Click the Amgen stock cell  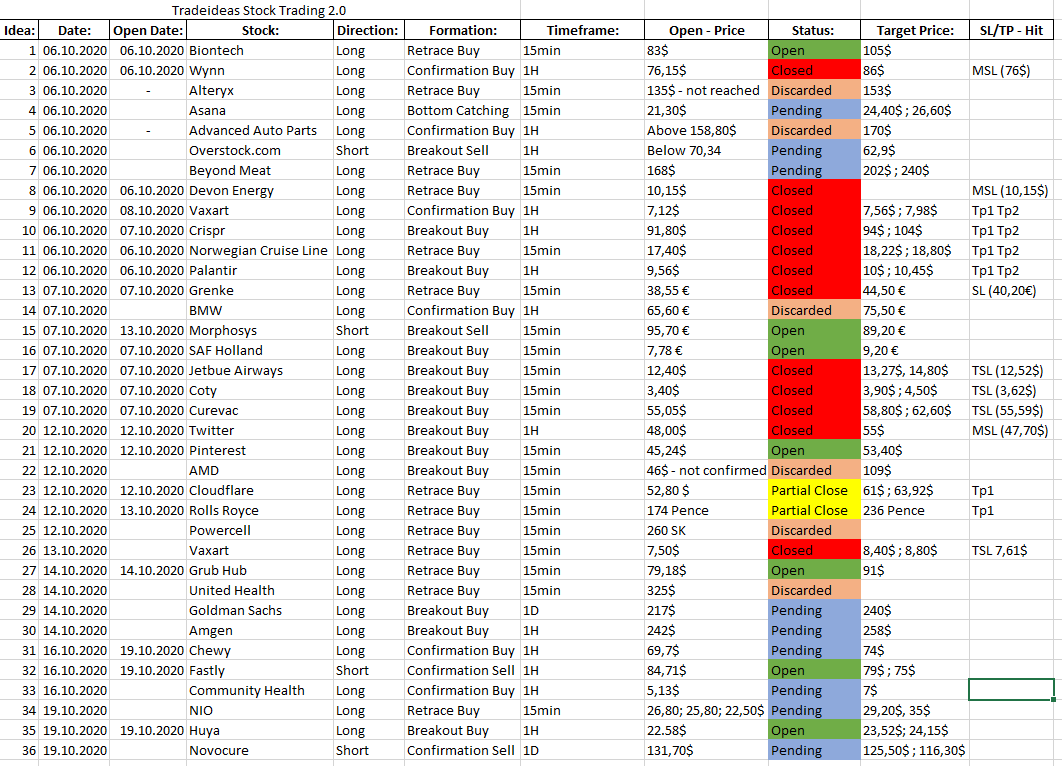(260, 630)
